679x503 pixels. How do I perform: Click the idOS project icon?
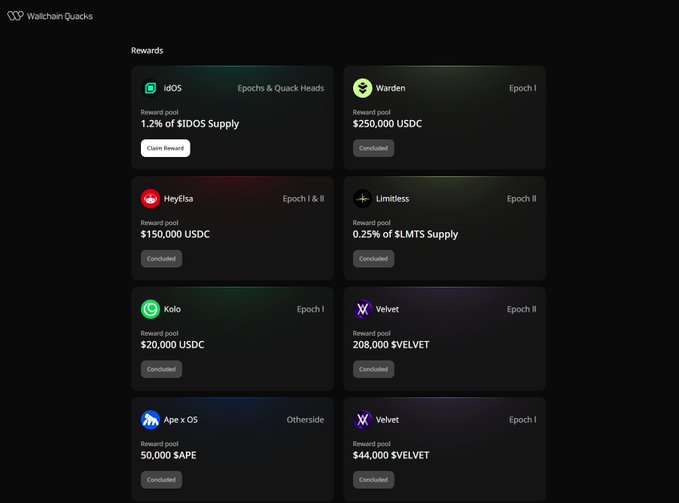(150, 88)
